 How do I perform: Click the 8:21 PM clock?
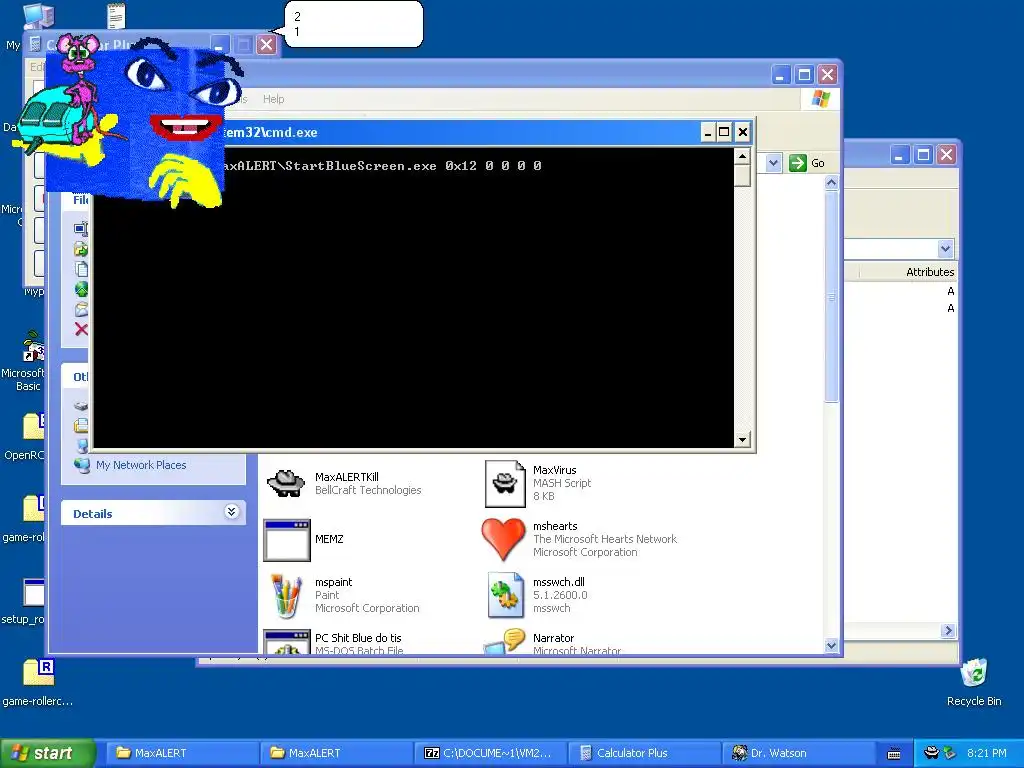[x=987, y=753]
